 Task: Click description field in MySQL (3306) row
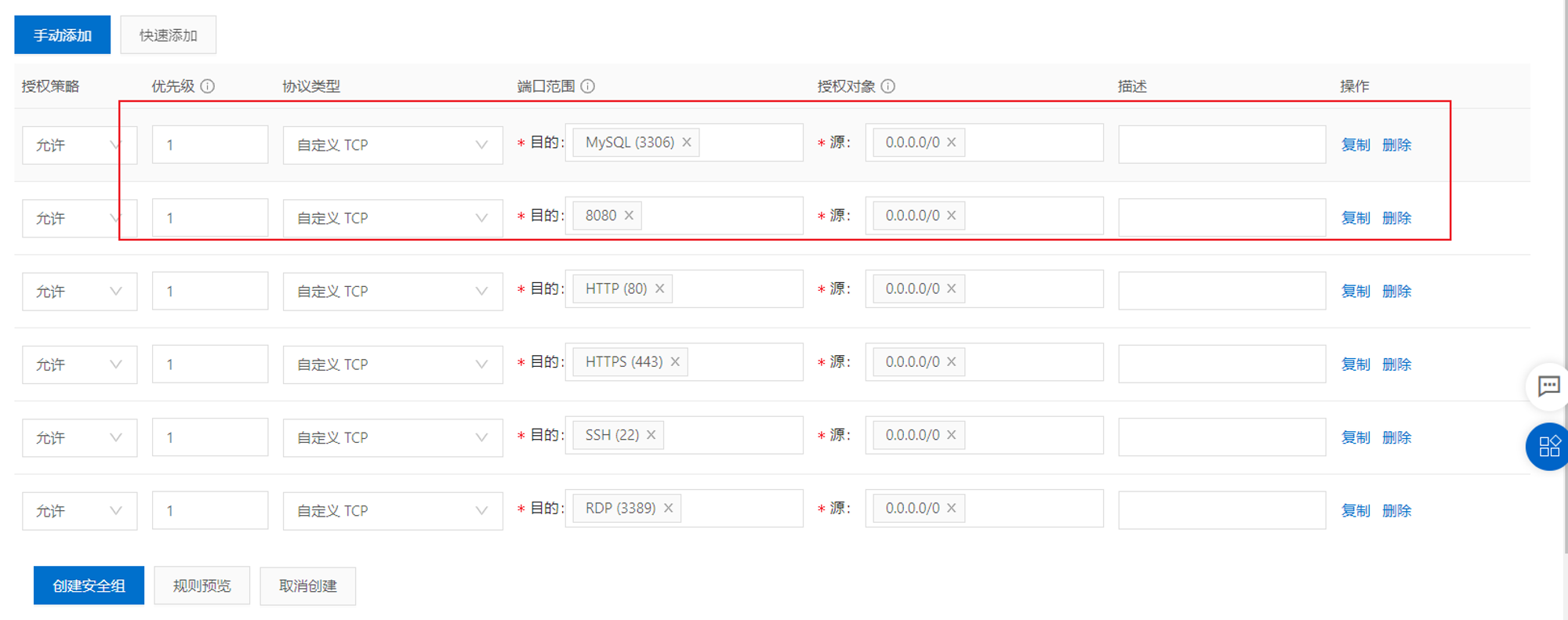1222,145
